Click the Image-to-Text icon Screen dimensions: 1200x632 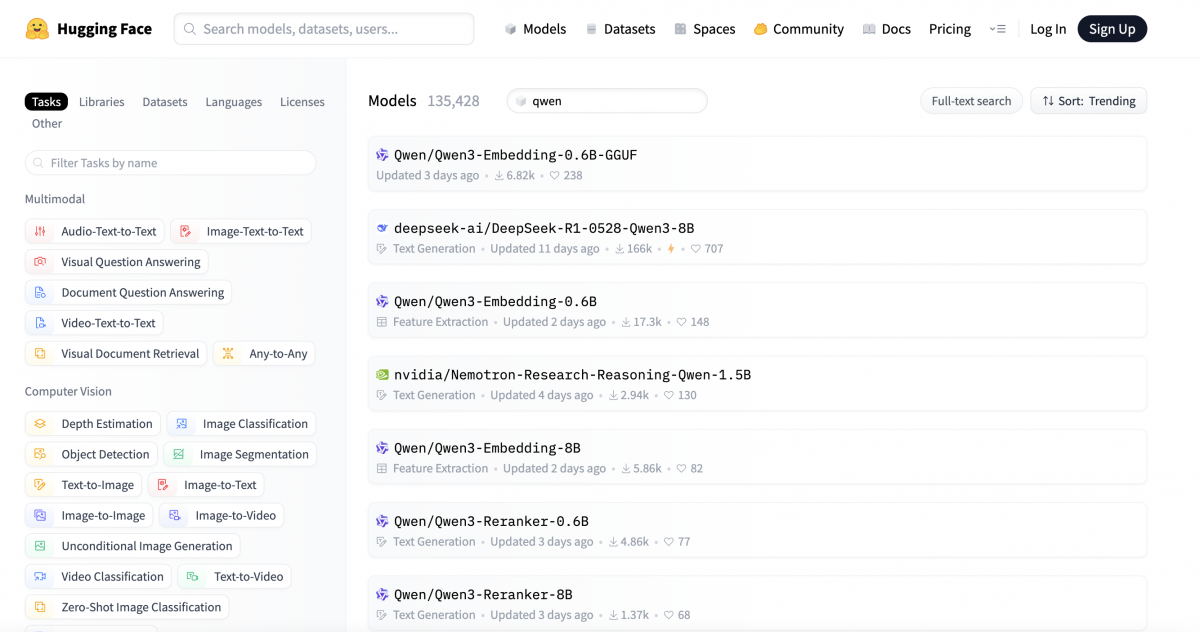pos(163,485)
